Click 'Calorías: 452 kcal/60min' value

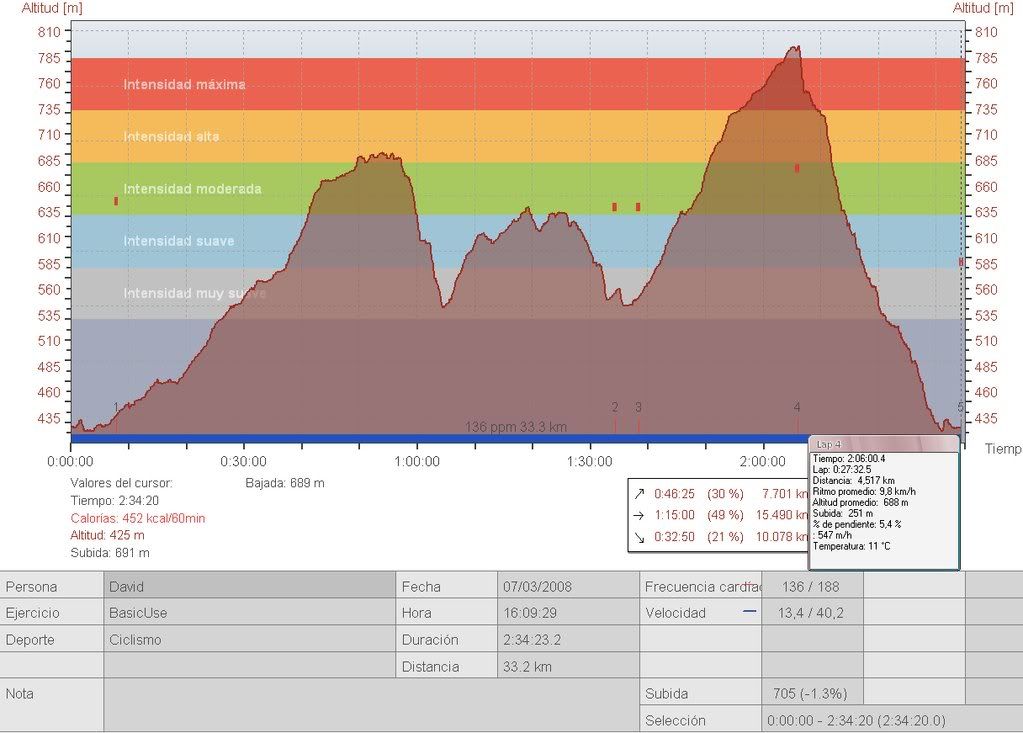pyautogui.click(x=138, y=518)
